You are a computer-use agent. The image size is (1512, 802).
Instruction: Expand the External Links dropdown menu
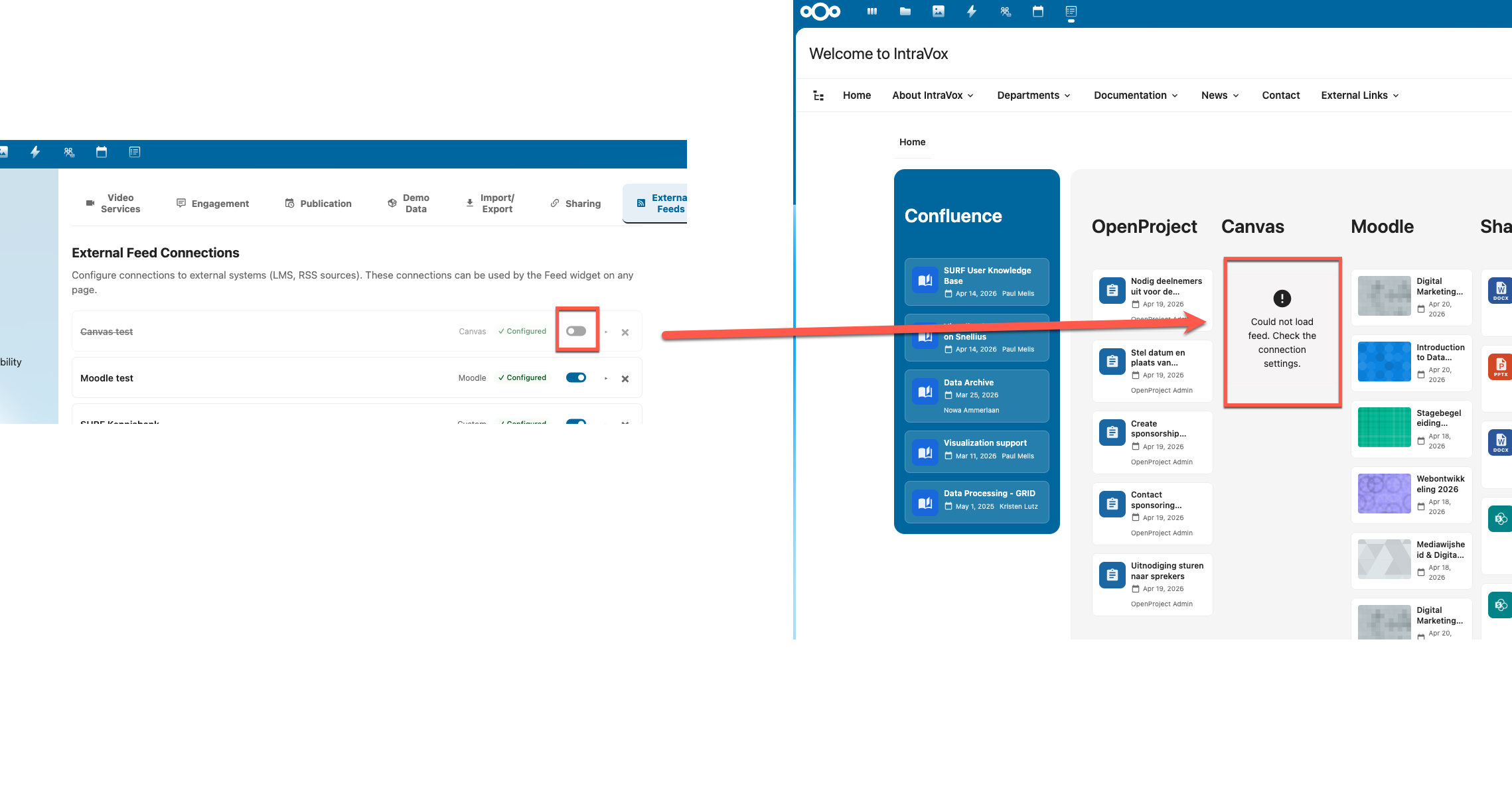[1360, 96]
